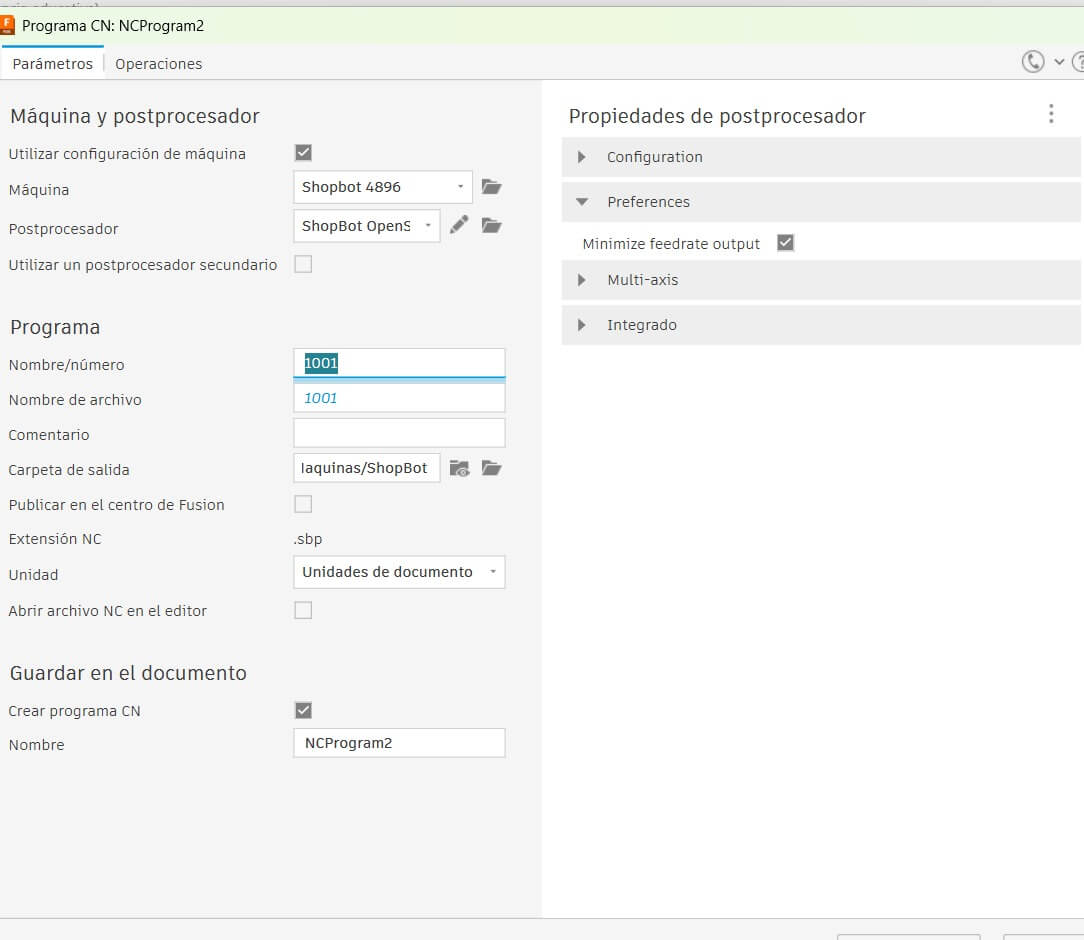Open dropdown arrow next to phone icon
1084x940 pixels.
click(x=1059, y=62)
